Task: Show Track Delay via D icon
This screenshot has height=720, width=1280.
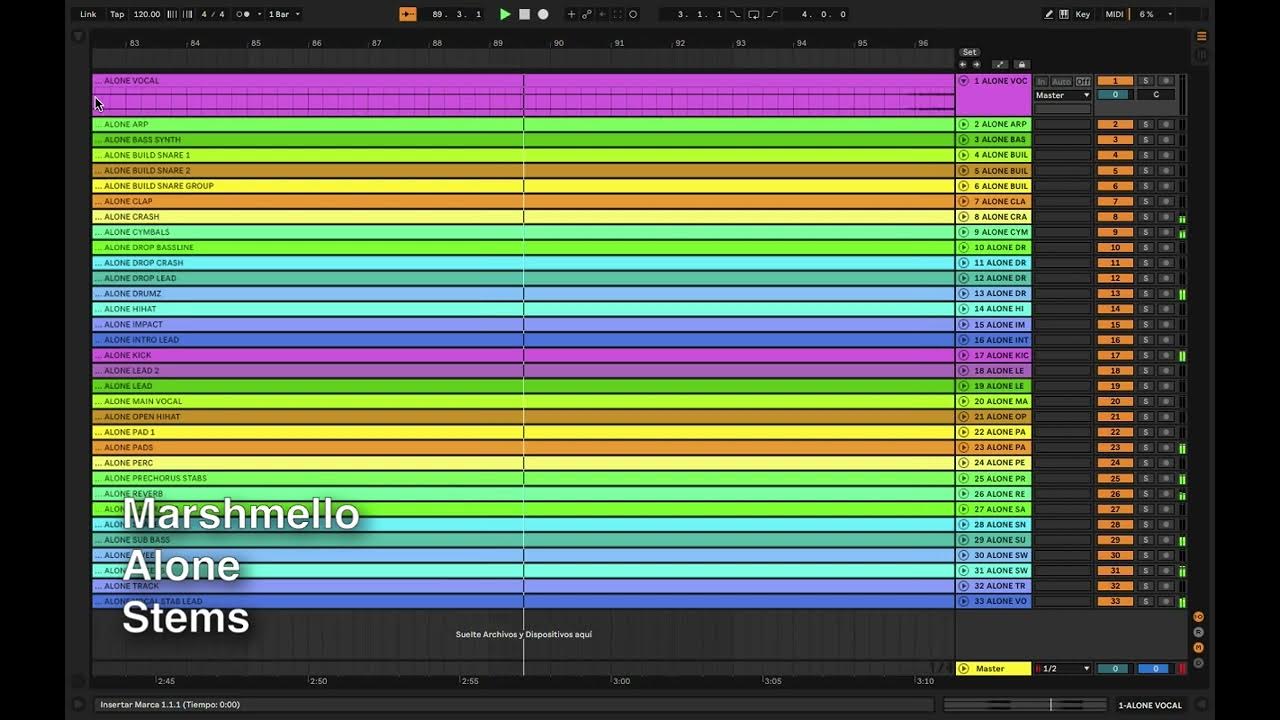Action: coord(1198,662)
